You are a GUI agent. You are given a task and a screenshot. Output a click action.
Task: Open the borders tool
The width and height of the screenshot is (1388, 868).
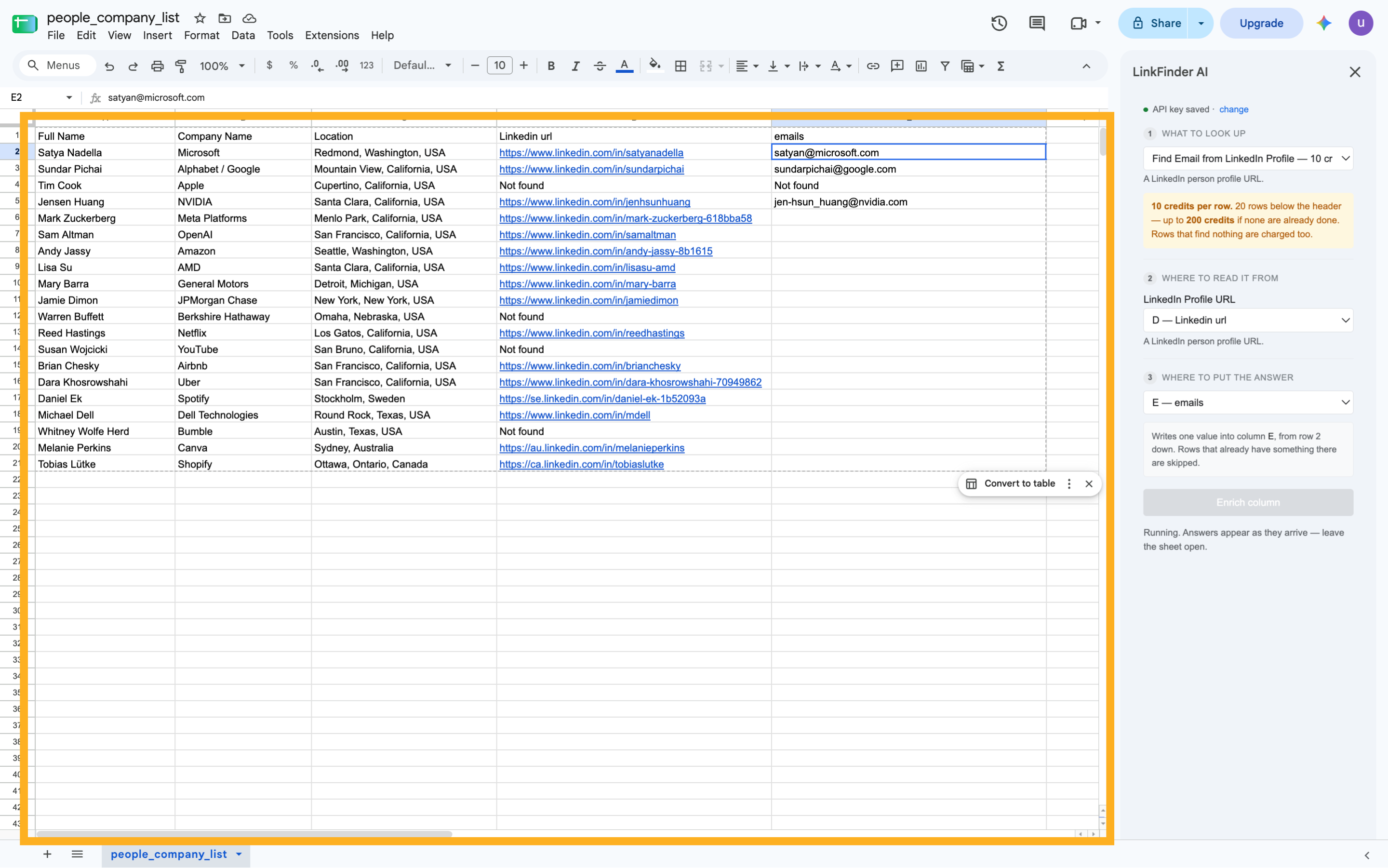(x=681, y=66)
